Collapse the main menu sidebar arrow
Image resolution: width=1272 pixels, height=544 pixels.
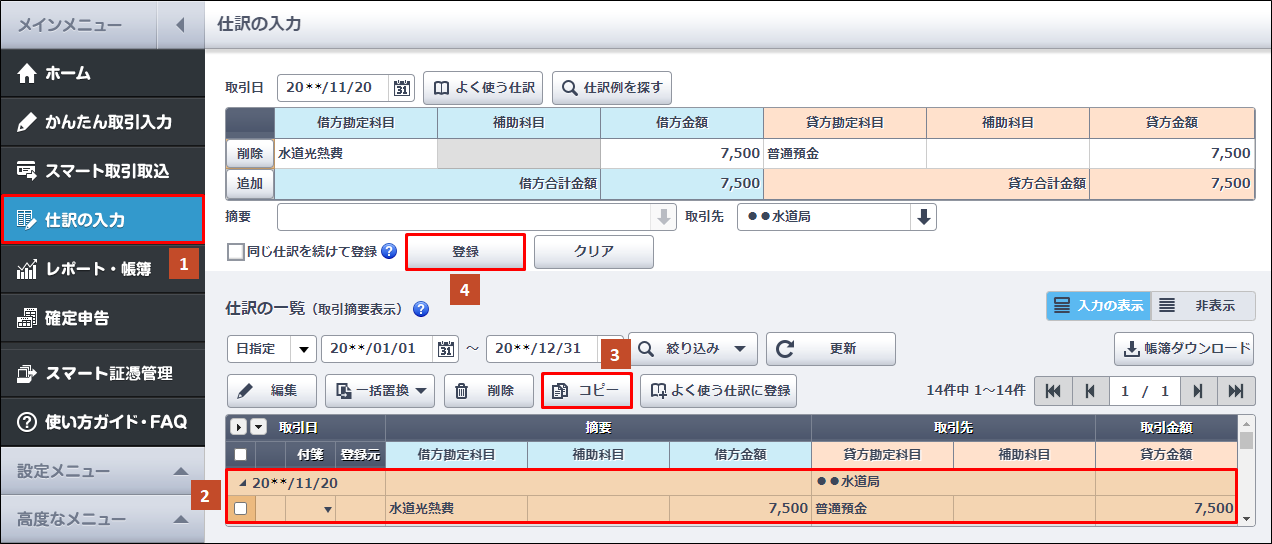point(180,25)
